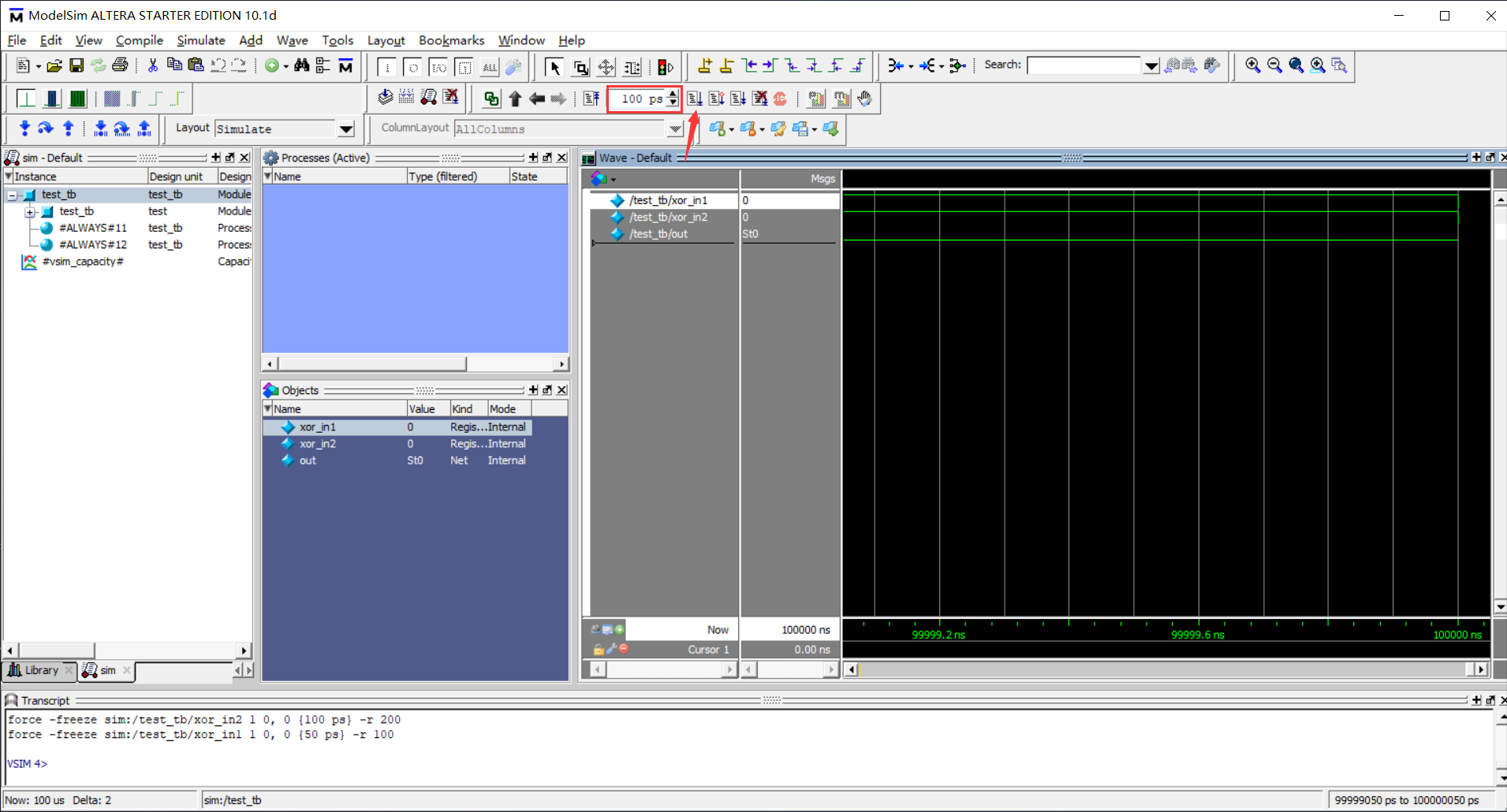Select the Zoom In magnifier tool
This screenshot has height=812, width=1507.
click(x=1254, y=66)
